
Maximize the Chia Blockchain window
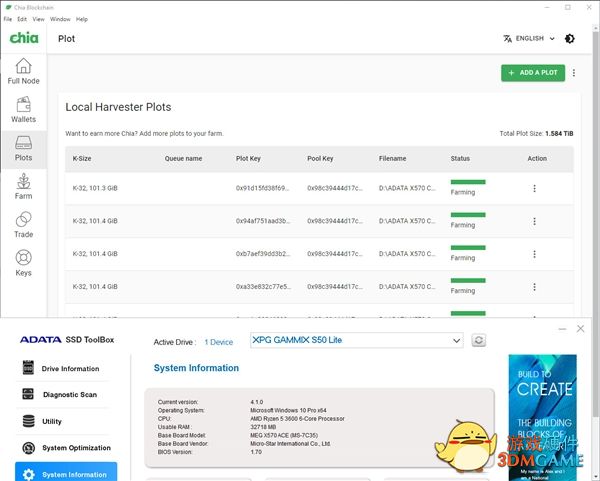[x=568, y=7]
